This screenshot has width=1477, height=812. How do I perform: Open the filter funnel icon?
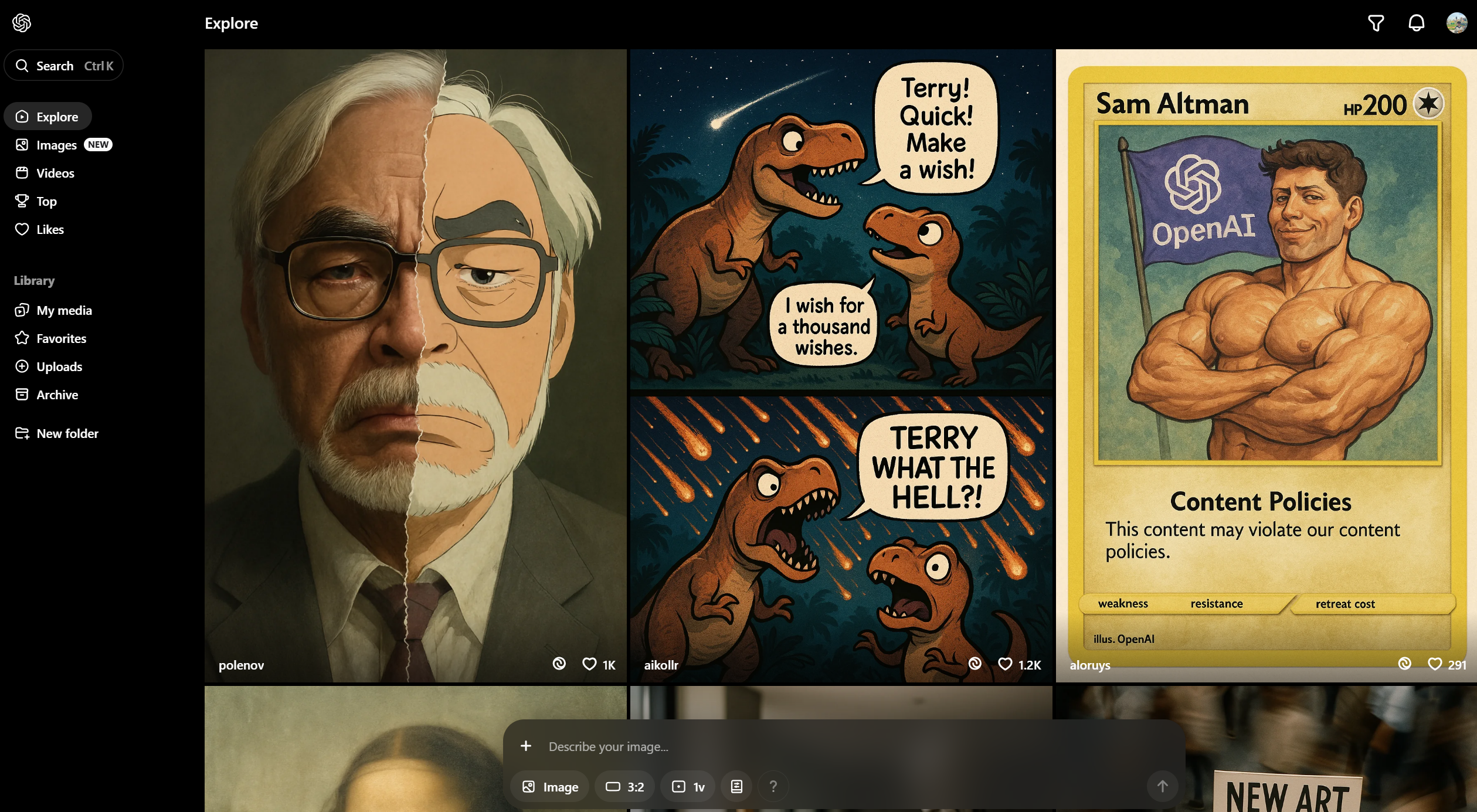click(1376, 23)
